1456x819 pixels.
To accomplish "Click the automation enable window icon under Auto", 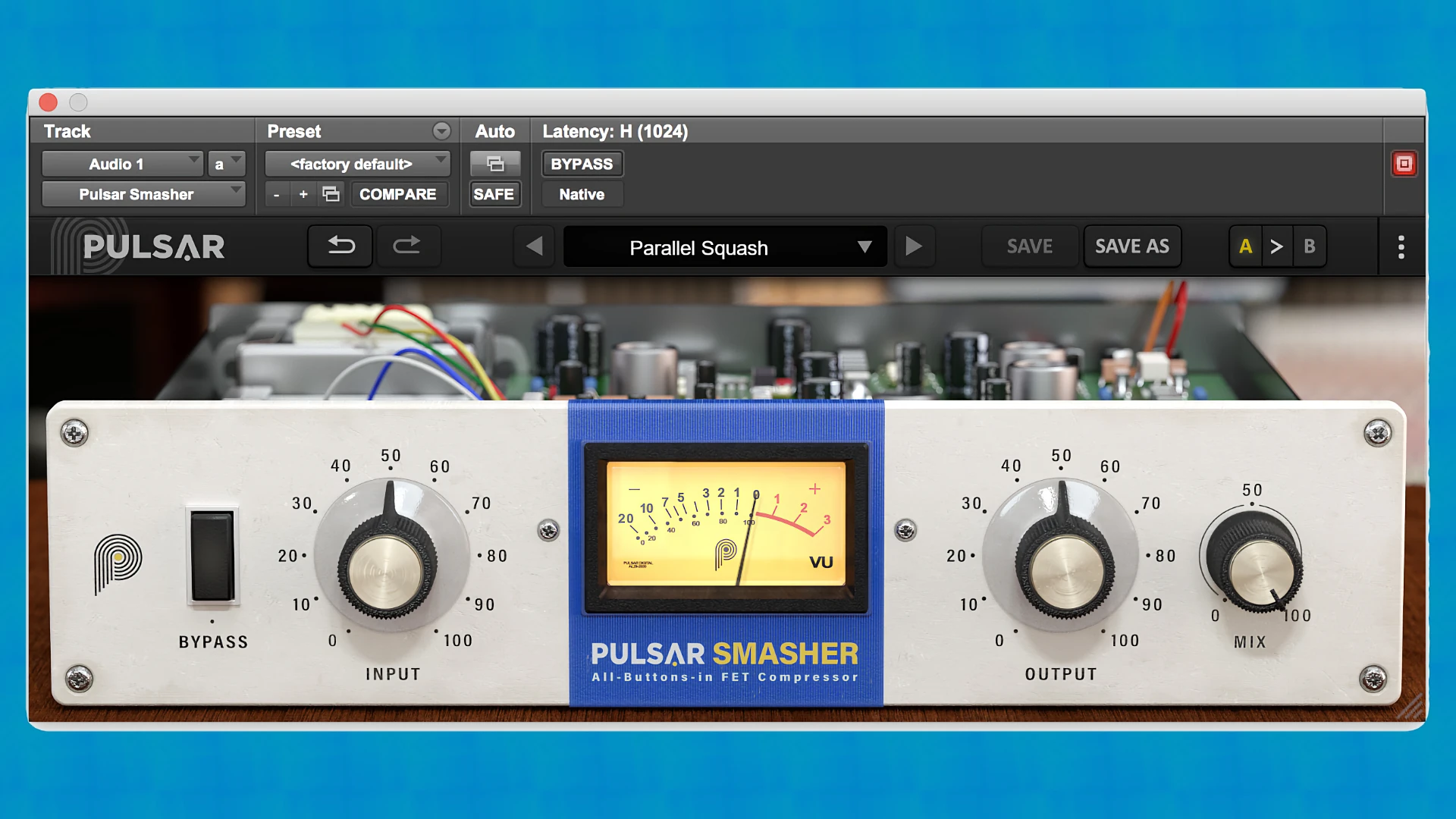I will [495, 164].
